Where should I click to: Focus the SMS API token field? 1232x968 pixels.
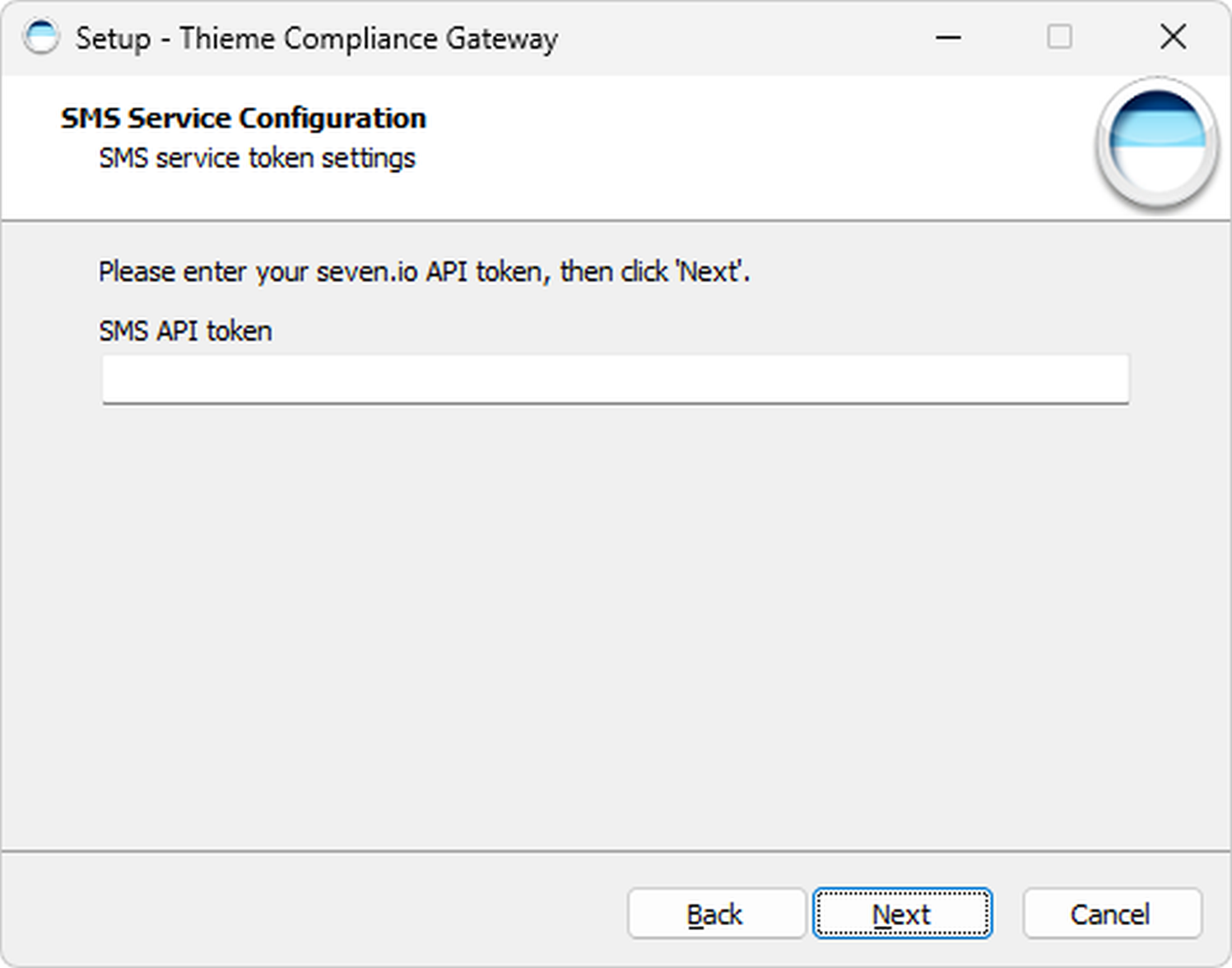click(615, 379)
